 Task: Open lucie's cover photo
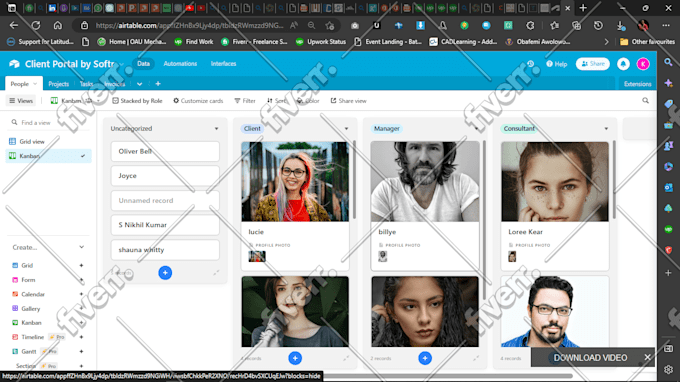295,182
